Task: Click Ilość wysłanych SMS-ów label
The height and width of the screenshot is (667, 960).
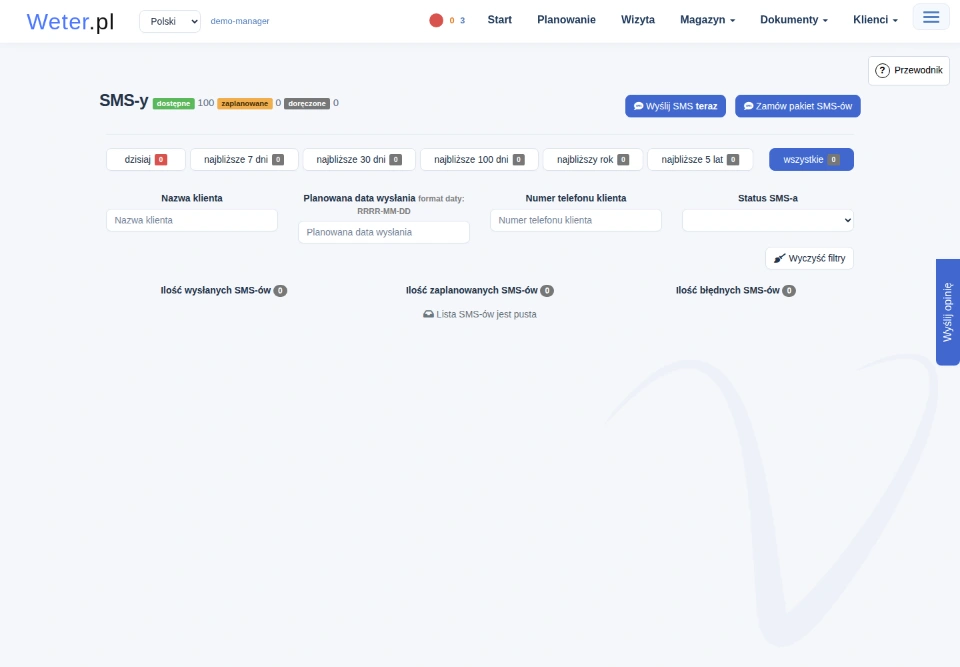Action: click(x=216, y=290)
